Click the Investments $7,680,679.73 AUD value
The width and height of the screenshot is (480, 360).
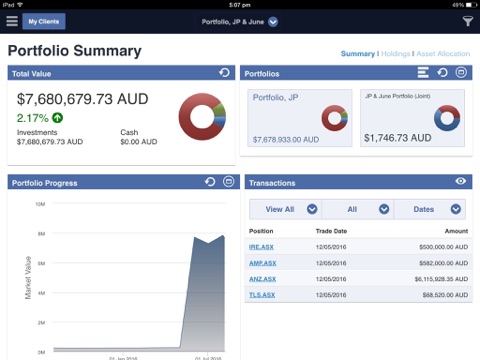pyautogui.click(x=50, y=142)
